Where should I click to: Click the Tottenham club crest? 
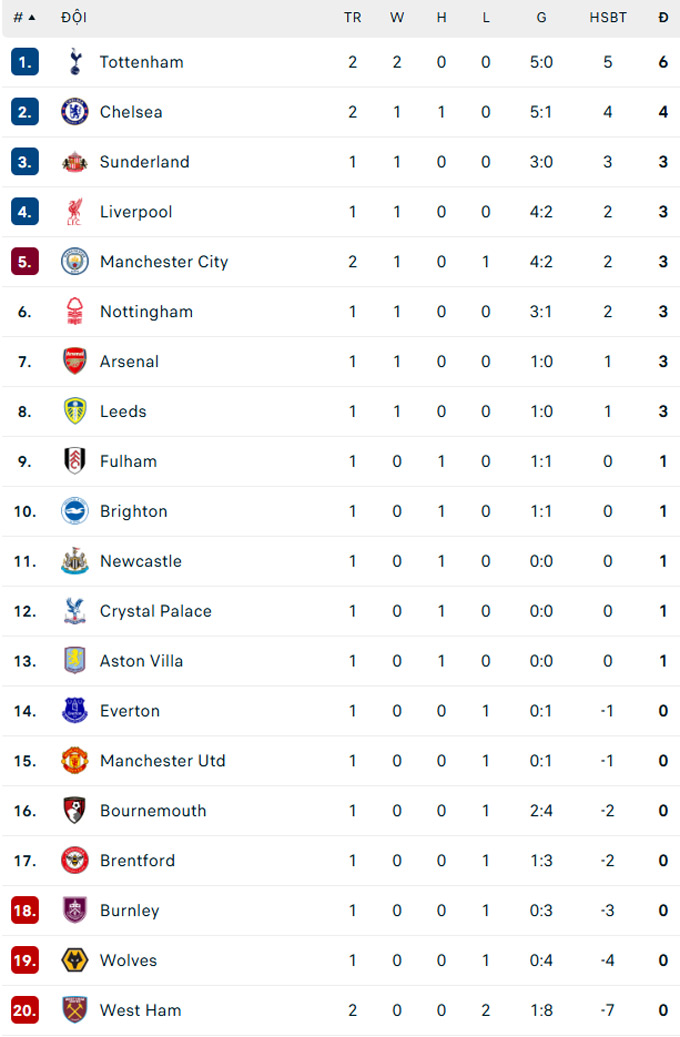[x=75, y=62]
